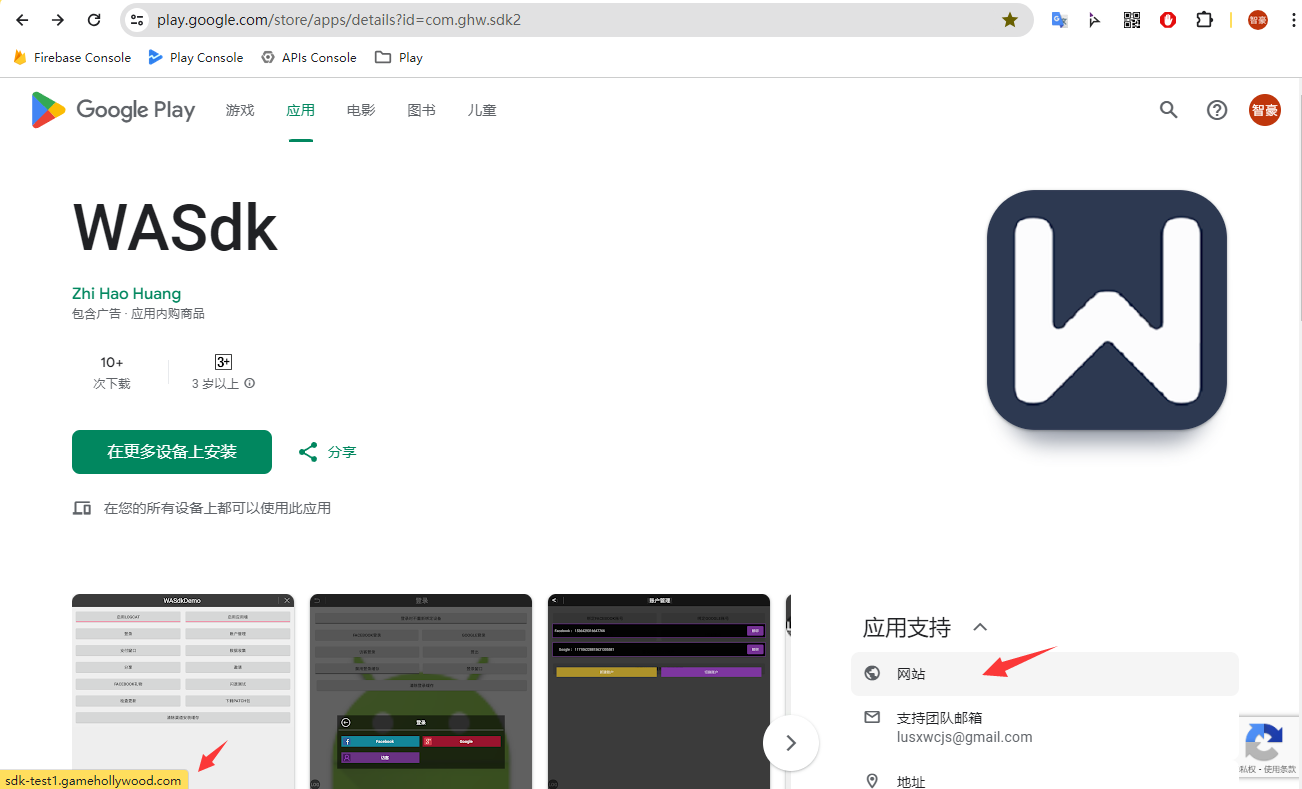Switch to the 儿童 tab
This screenshot has height=789, width=1302.
click(x=482, y=110)
